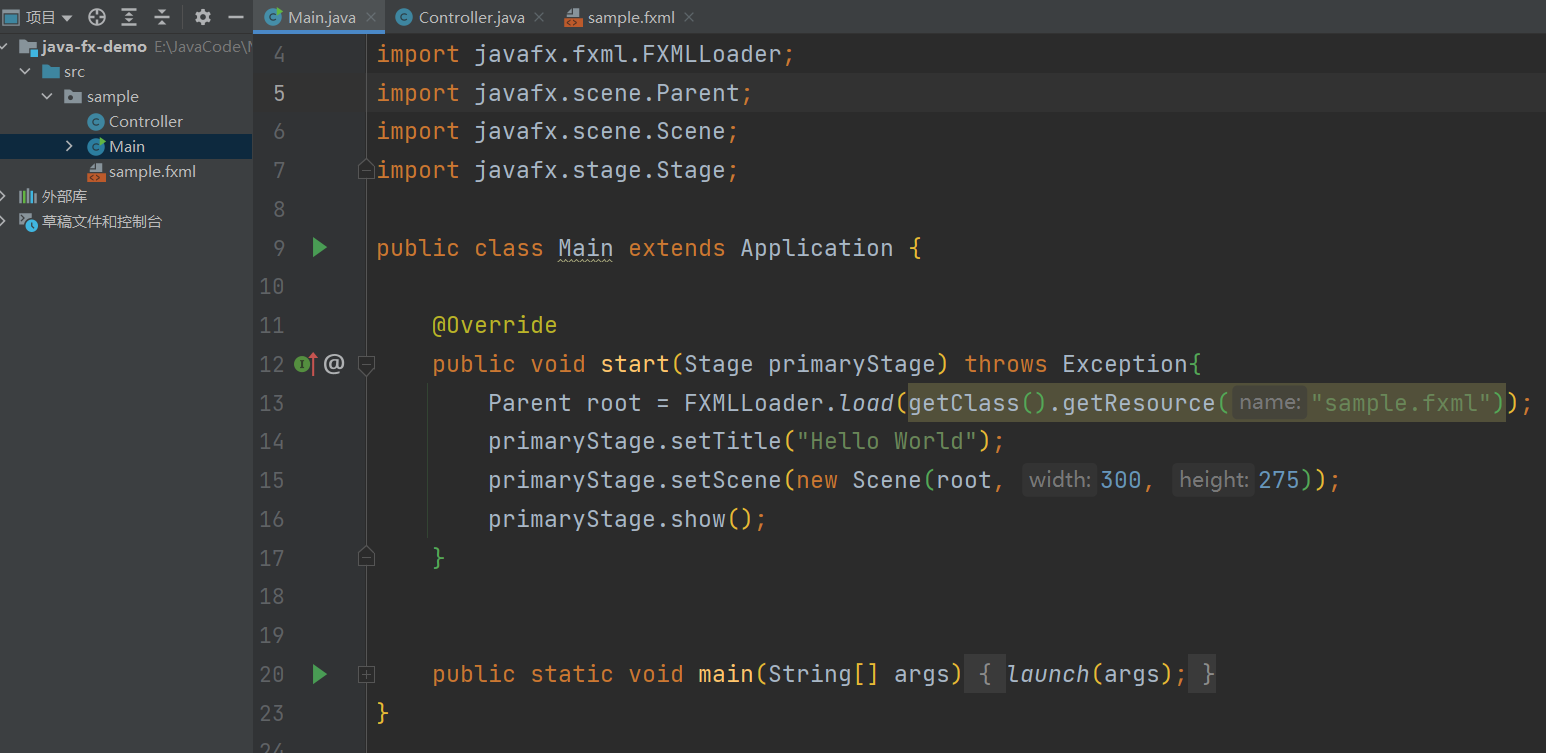This screenshot has width=1546, height=753.
Task: Collapse the imports fold marker at line 7
Action: (x=366, y=170)
